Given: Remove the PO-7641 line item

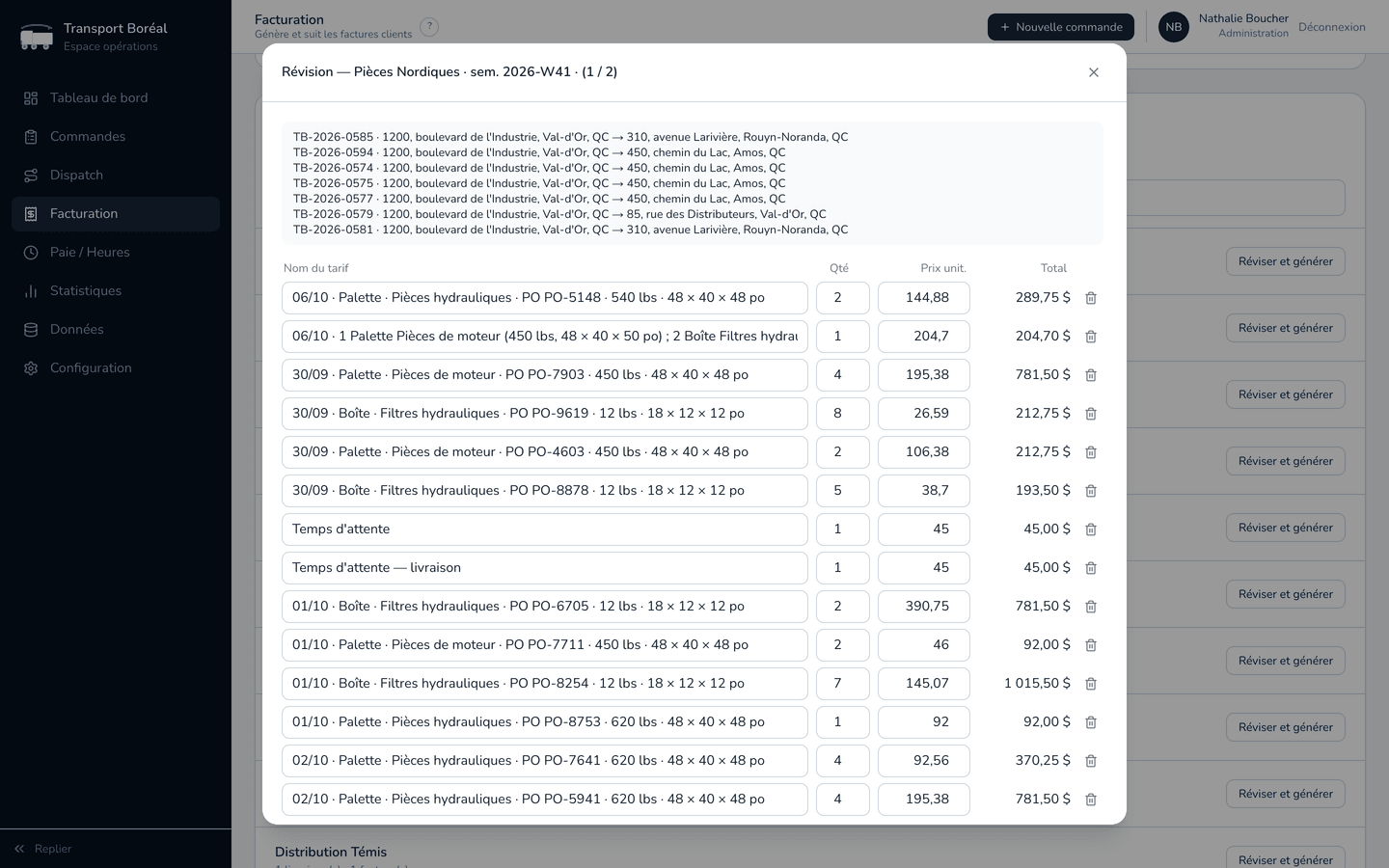Looking at the screenshot, I should [x=1091, y=761].
